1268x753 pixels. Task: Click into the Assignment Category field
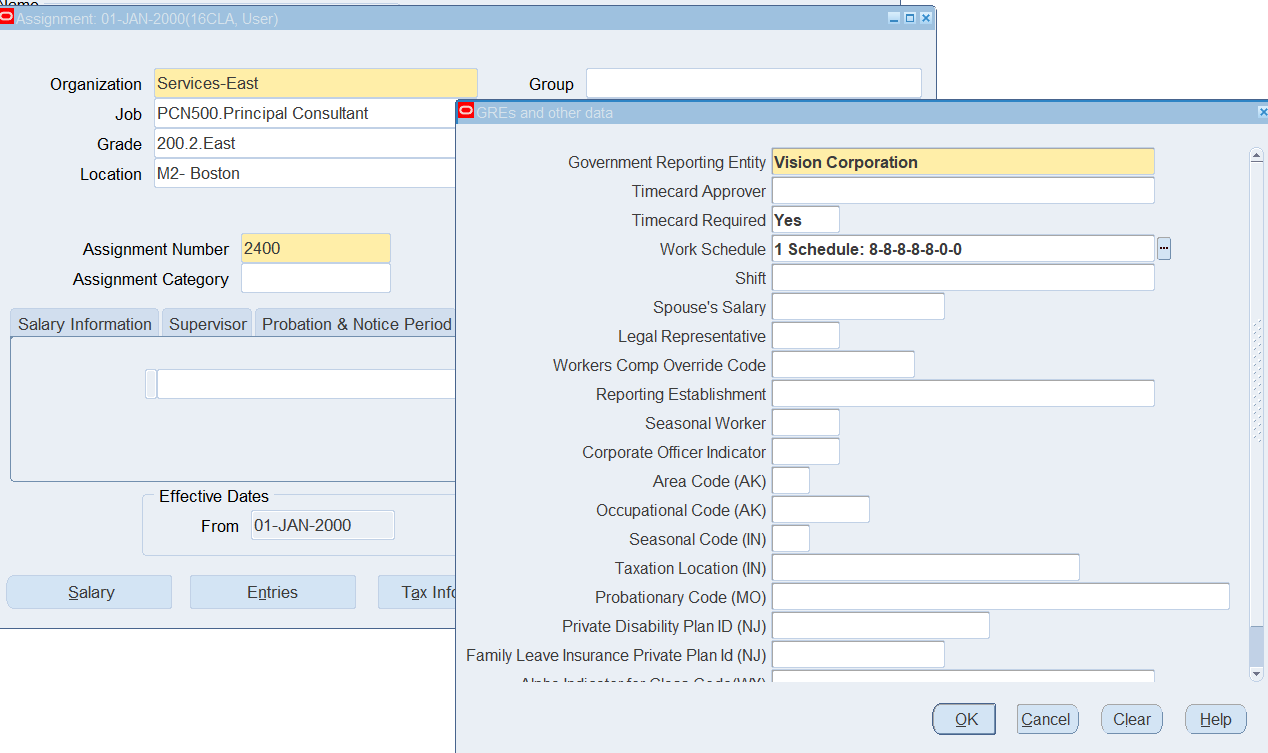[x=315, y=279]
